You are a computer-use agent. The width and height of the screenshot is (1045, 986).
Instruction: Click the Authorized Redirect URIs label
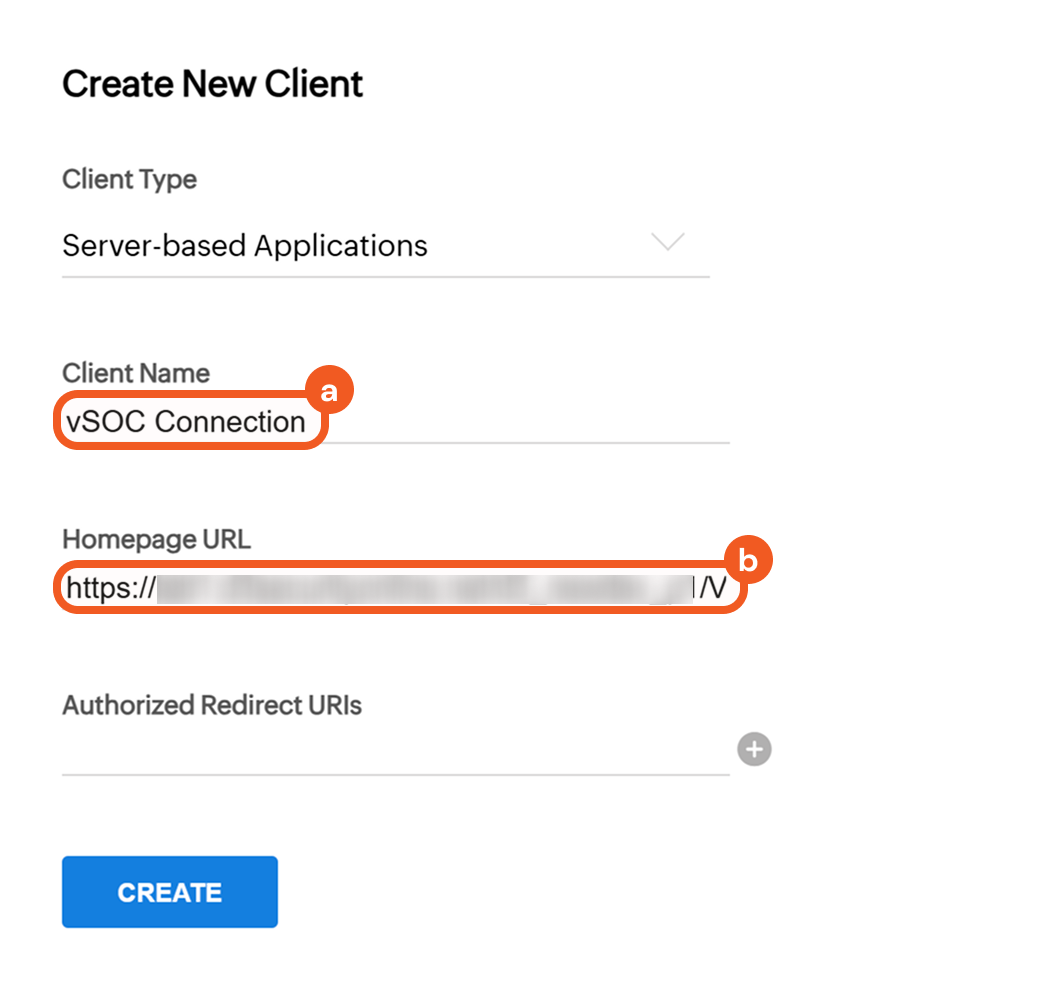[x=212, y=705]
